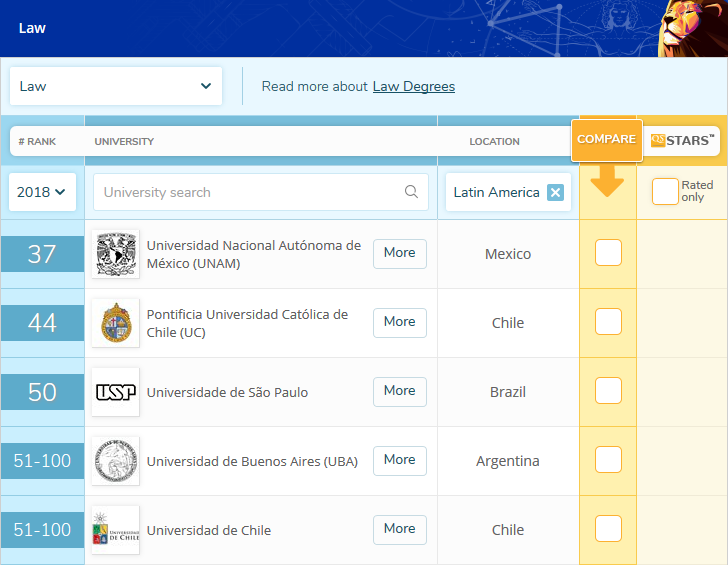The width and height of the screenshot is (728, 565).
Task: Toggle the Rated only checkbox
Action: click(x=665, y=191)
